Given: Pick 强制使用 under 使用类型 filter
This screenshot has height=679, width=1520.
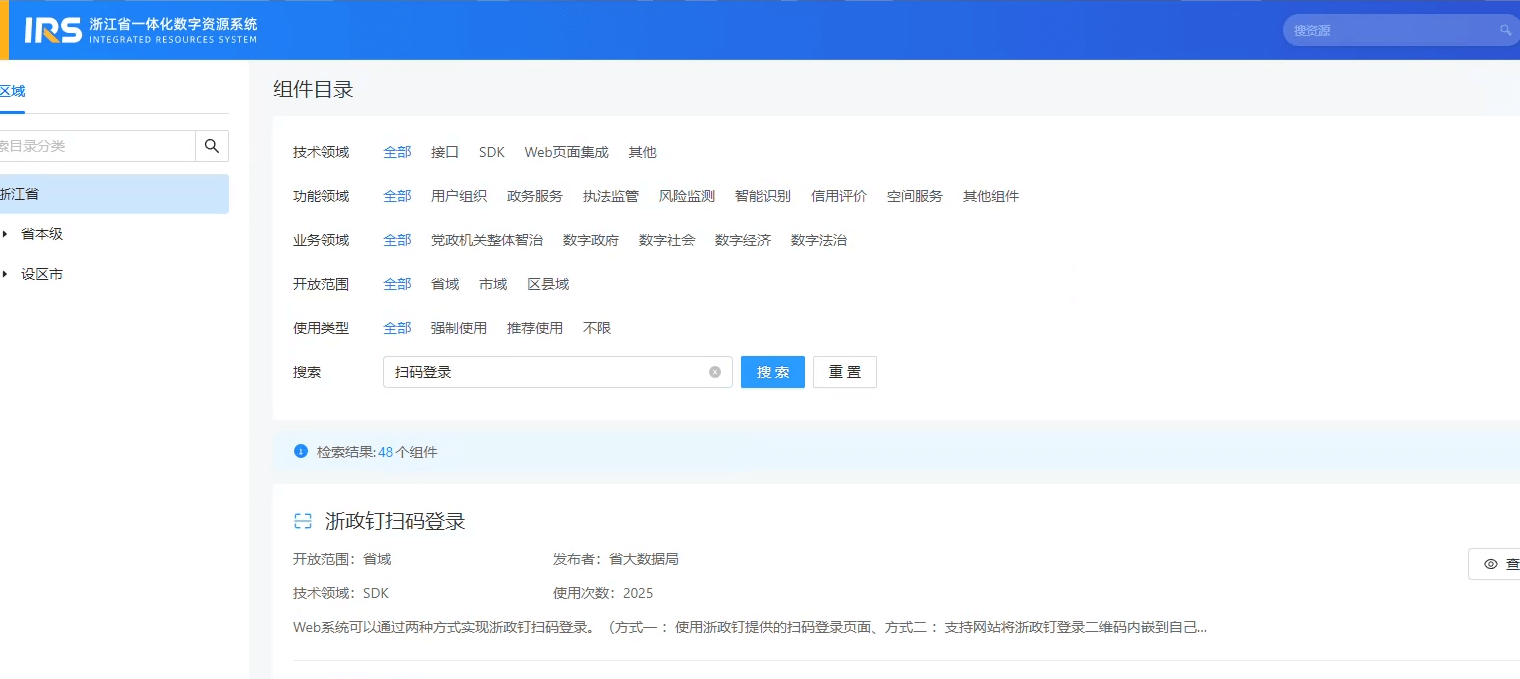Looking at the screenshot, I should pyautogui.click(x=458, y=328).
